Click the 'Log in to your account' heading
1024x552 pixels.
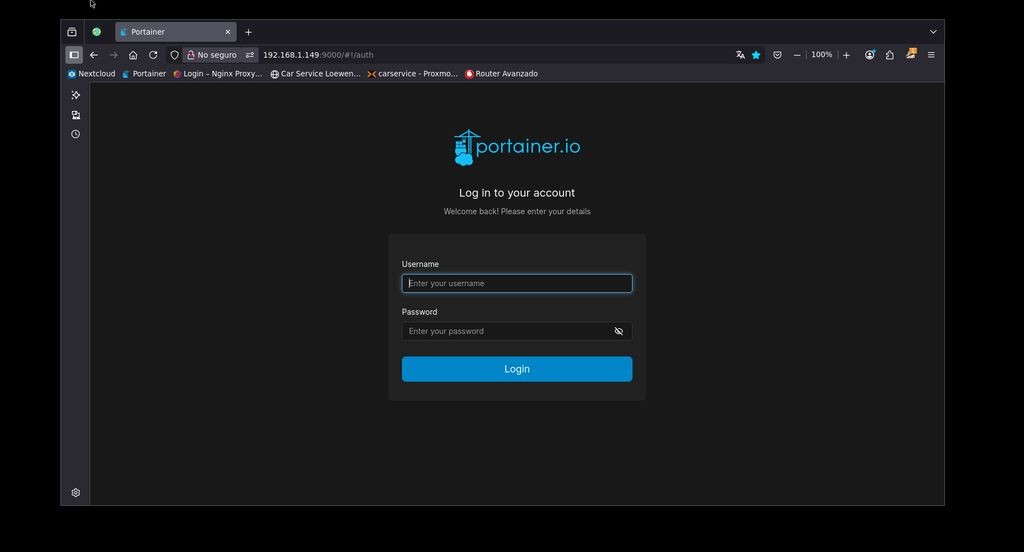(x=517, y=193)
